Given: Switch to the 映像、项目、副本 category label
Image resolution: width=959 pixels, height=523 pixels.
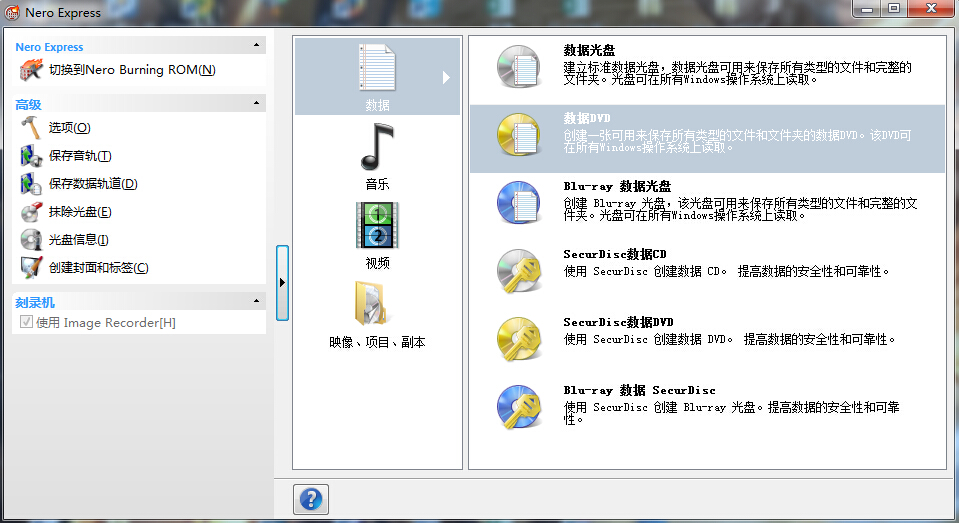Looking at the screenshot, I should (x=377, y=342).
